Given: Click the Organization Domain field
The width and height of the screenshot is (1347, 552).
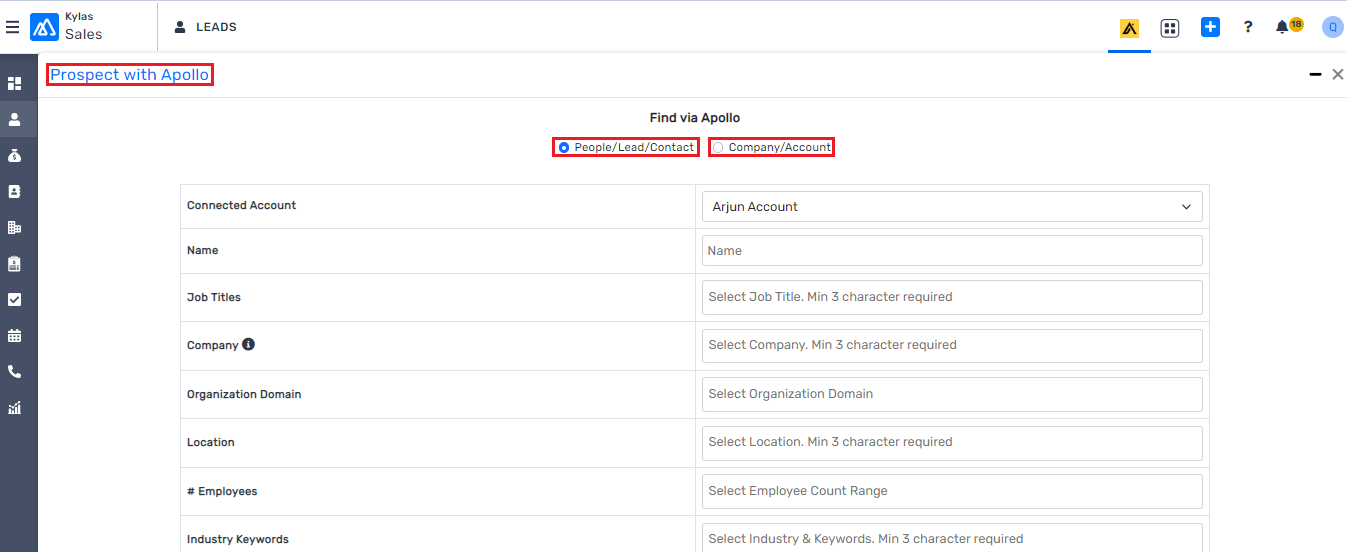Looking at the screenshot, I should click(952, 394).
